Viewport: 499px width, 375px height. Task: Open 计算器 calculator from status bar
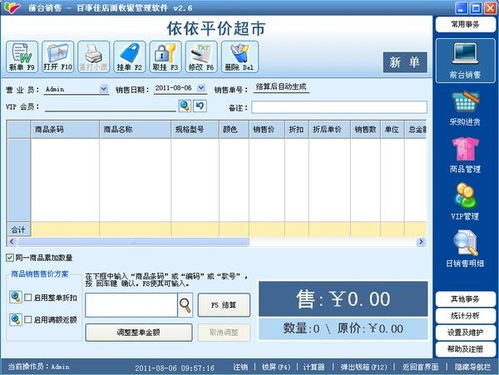tap(314, 367)
